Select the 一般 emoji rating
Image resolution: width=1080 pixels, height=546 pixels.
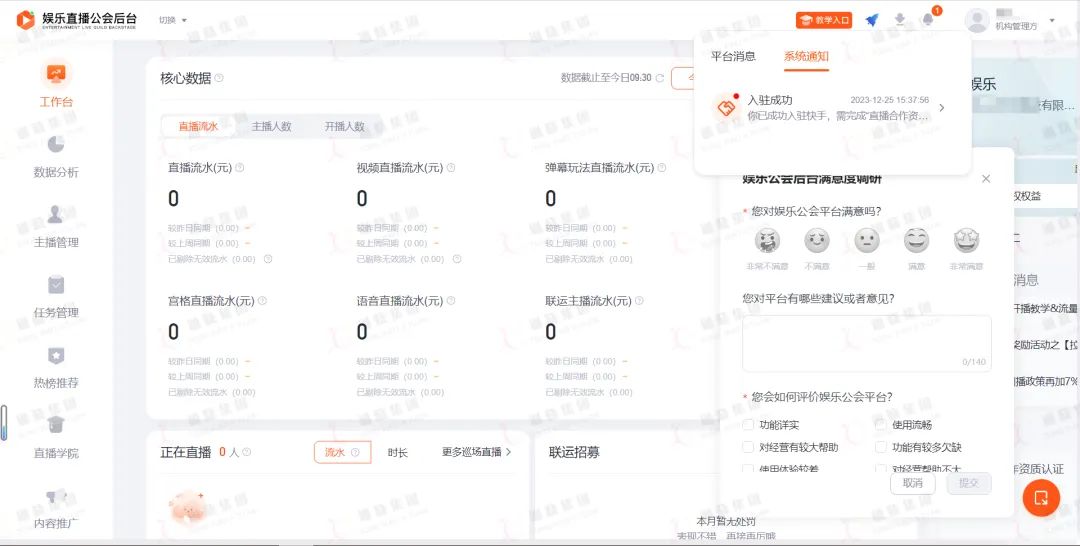pyautogui.click(x=866, y=240)
